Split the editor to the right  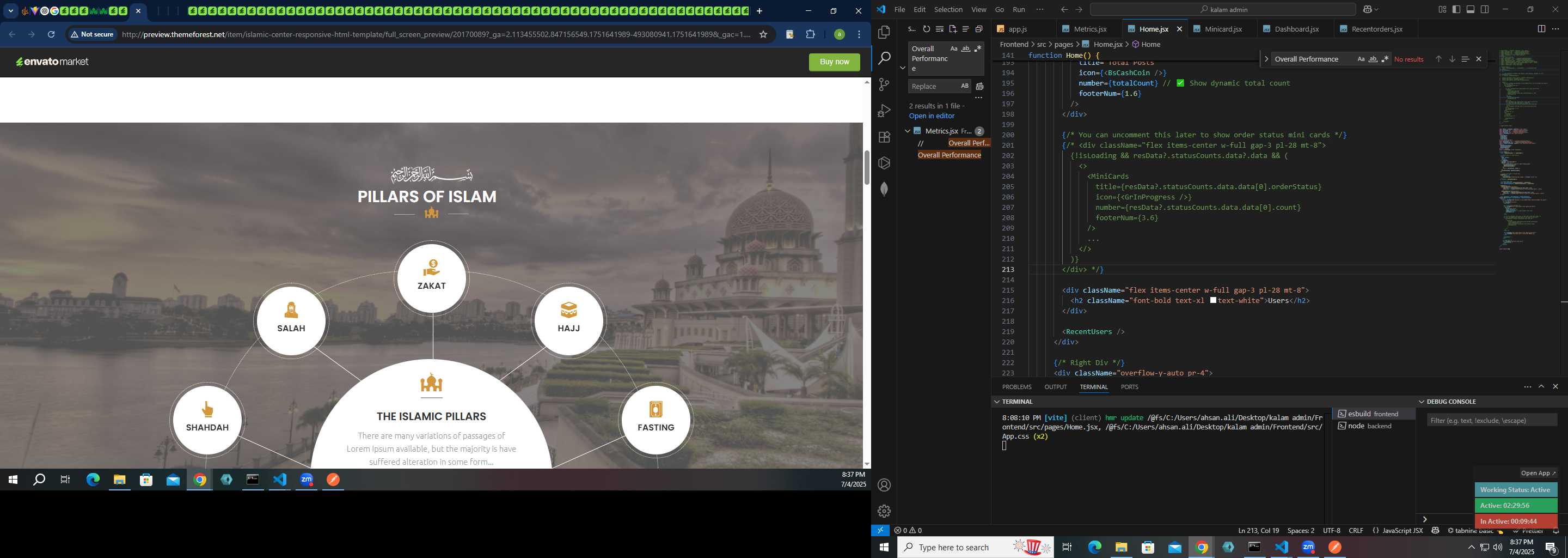click(x=1541, y=29)
